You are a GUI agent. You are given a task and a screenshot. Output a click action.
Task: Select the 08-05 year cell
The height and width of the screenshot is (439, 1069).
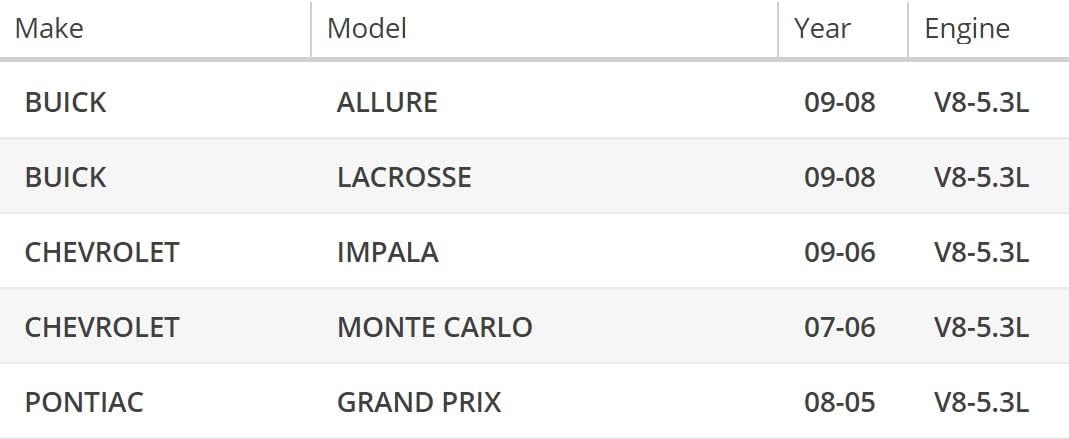[x=839, y=402]
